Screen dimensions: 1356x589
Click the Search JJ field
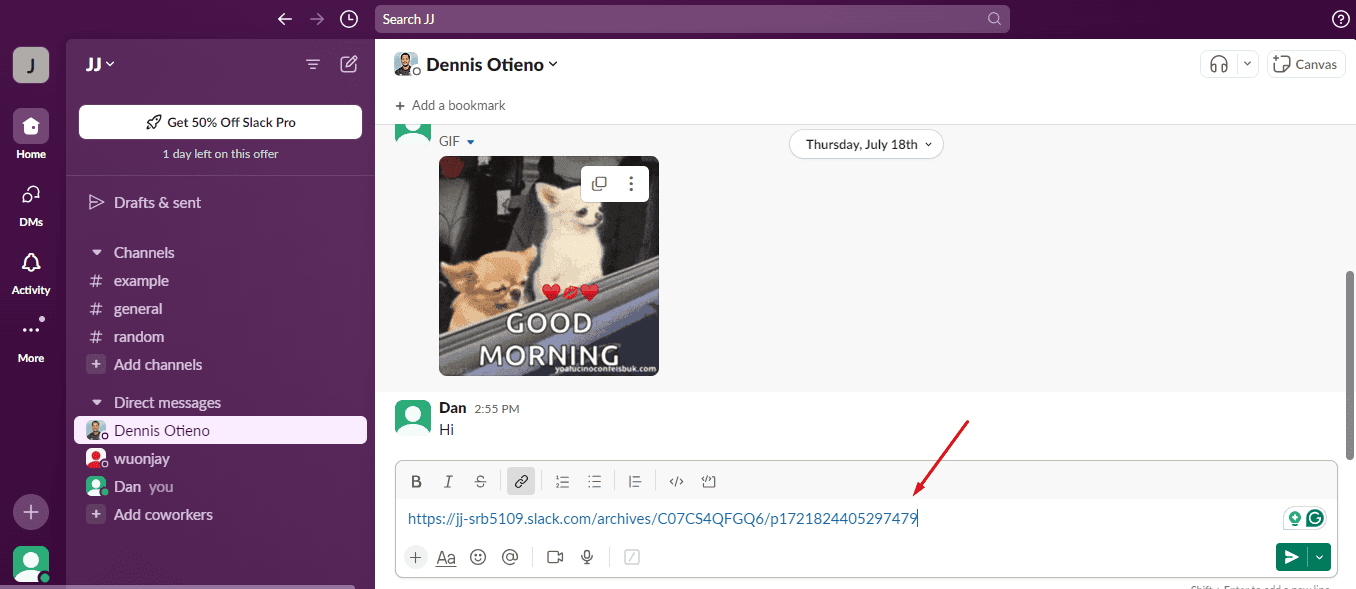click(692, 19)
